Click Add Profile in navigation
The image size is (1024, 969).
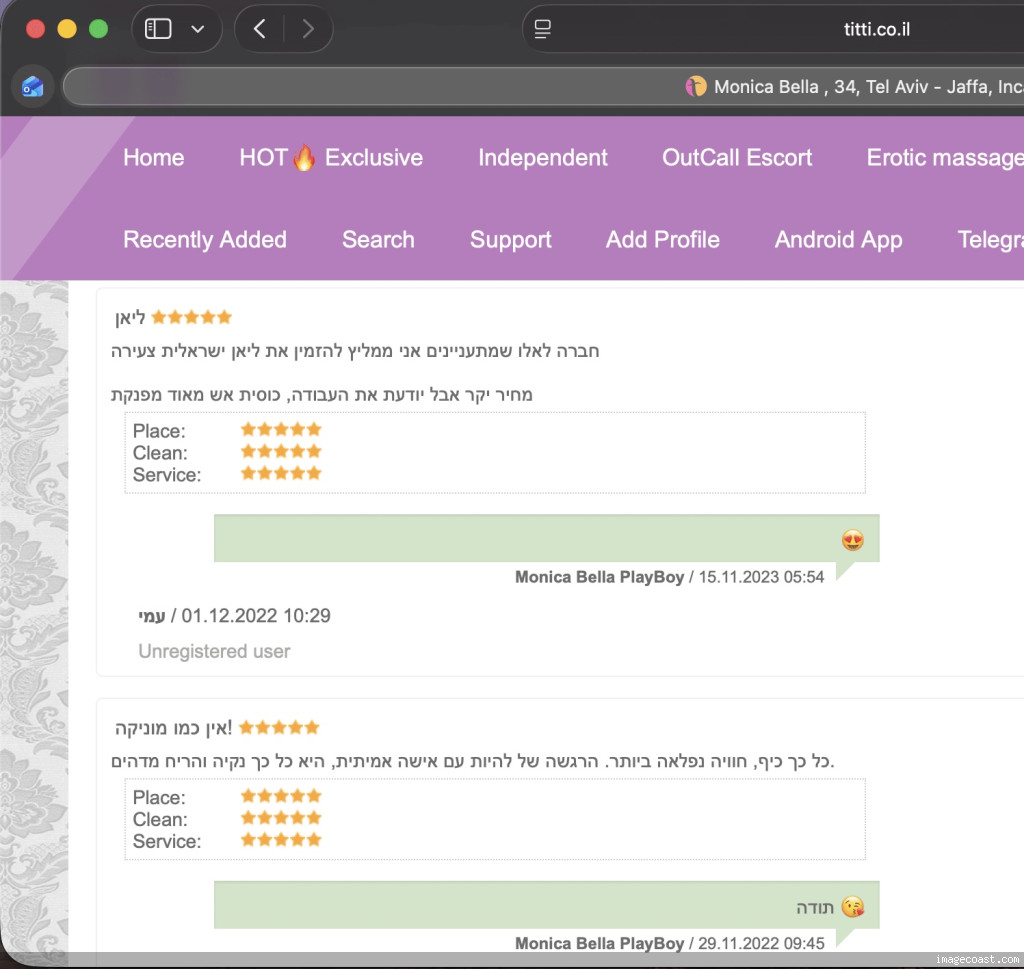662,240
